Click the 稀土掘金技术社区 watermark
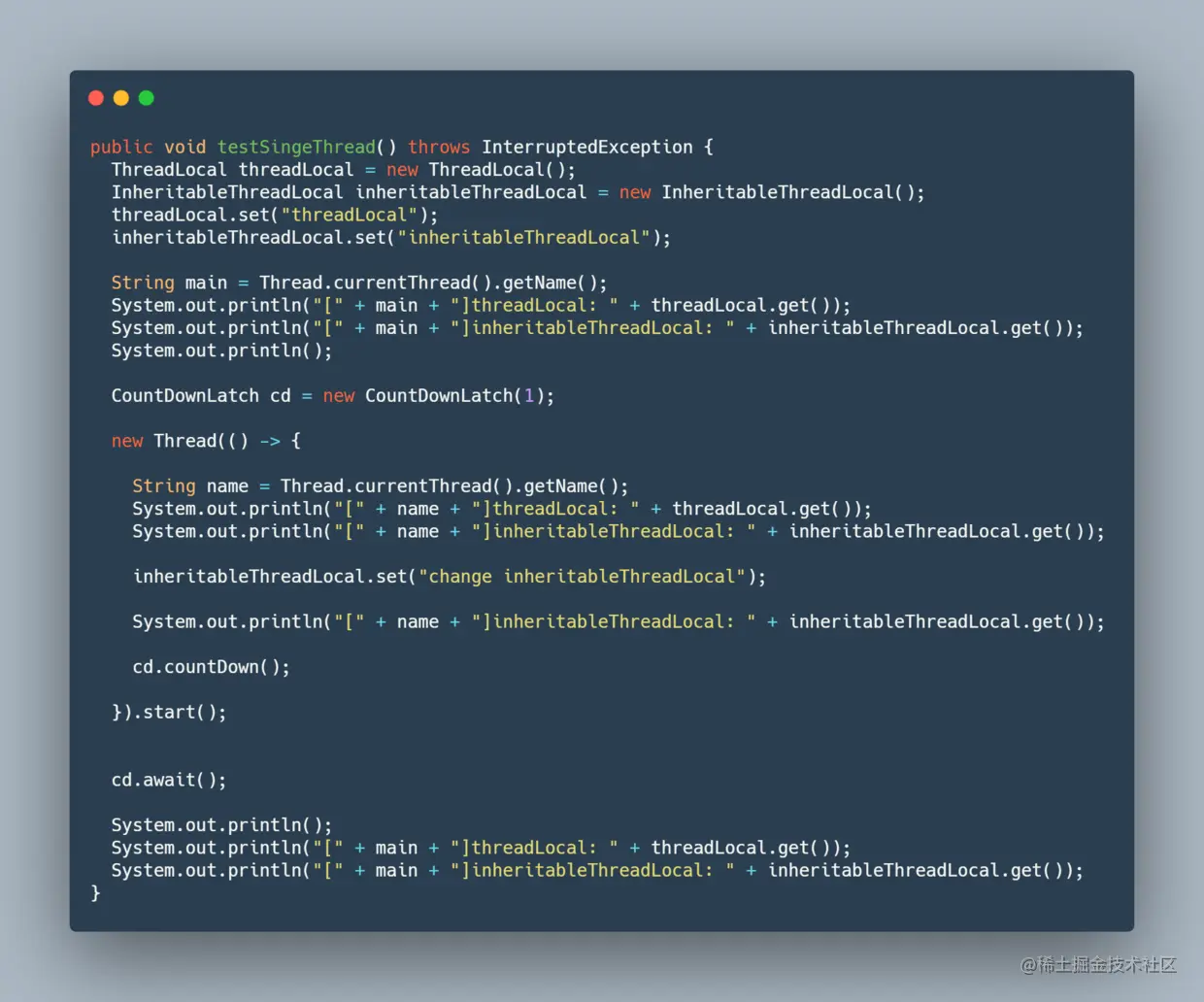1204x1002 pixels. click(x=1098, y=966)
